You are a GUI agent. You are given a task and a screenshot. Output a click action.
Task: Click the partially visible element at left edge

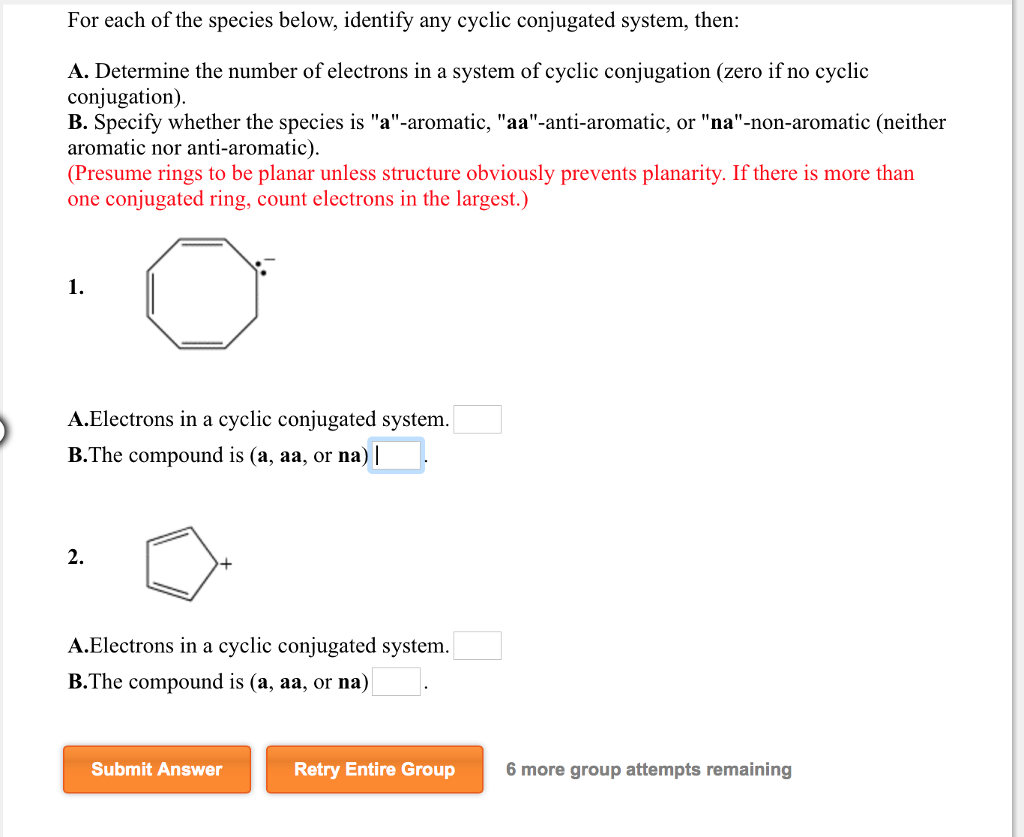[x=3, y=430]
